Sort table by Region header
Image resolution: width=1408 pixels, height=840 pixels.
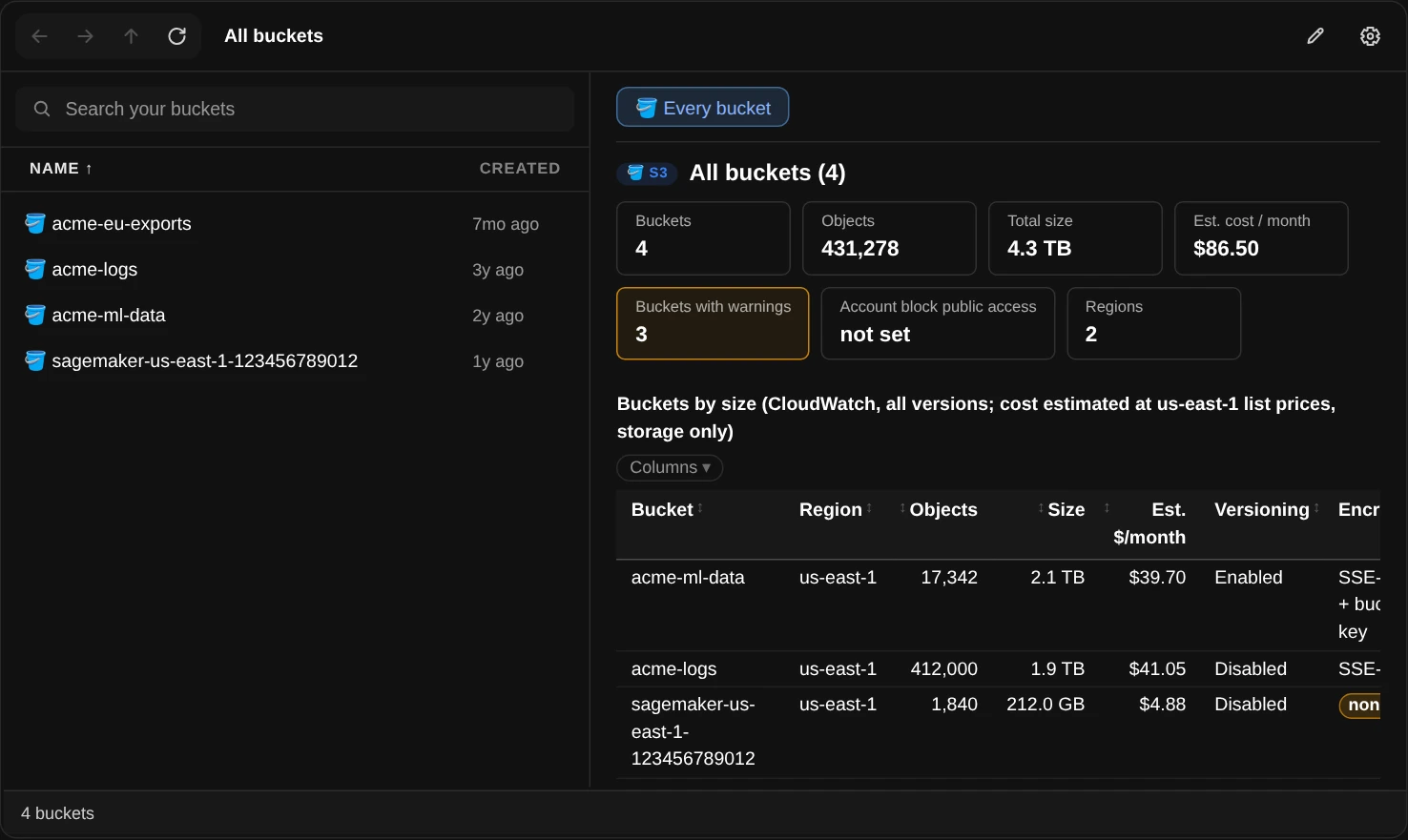836,509
